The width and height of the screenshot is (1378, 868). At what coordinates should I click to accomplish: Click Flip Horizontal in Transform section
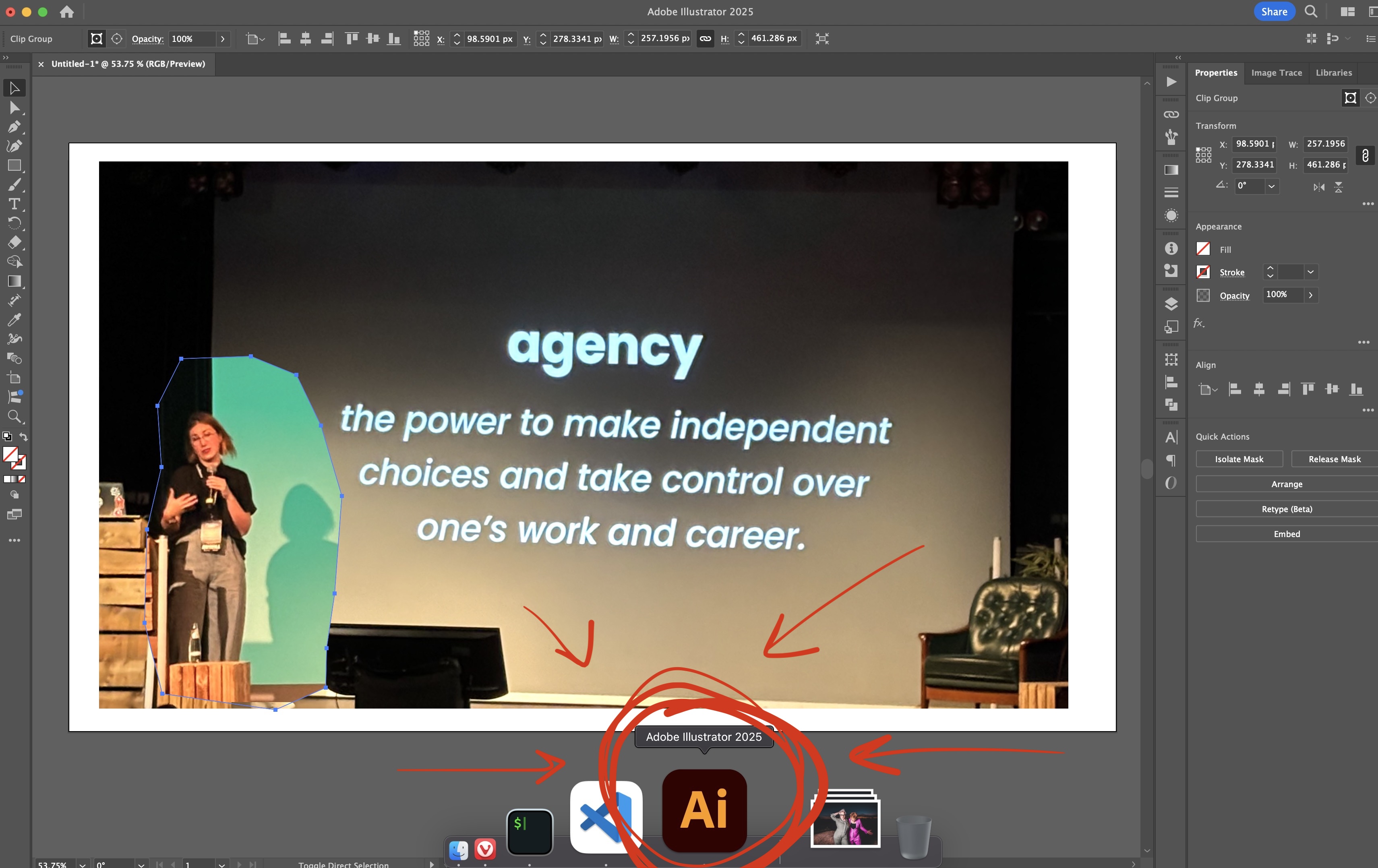(x=1319, y=186)
